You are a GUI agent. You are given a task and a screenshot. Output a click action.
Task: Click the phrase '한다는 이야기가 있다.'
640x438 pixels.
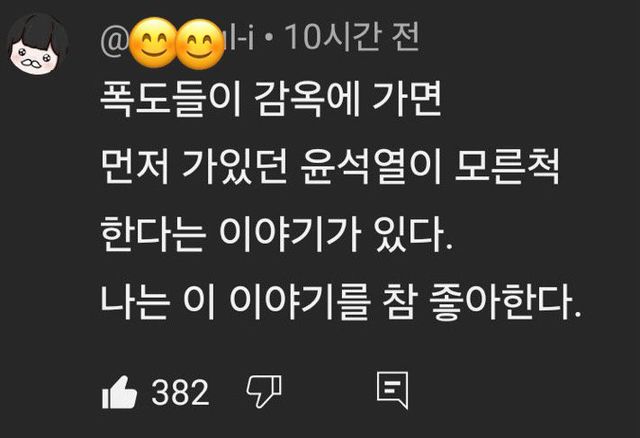click(276, 235)
